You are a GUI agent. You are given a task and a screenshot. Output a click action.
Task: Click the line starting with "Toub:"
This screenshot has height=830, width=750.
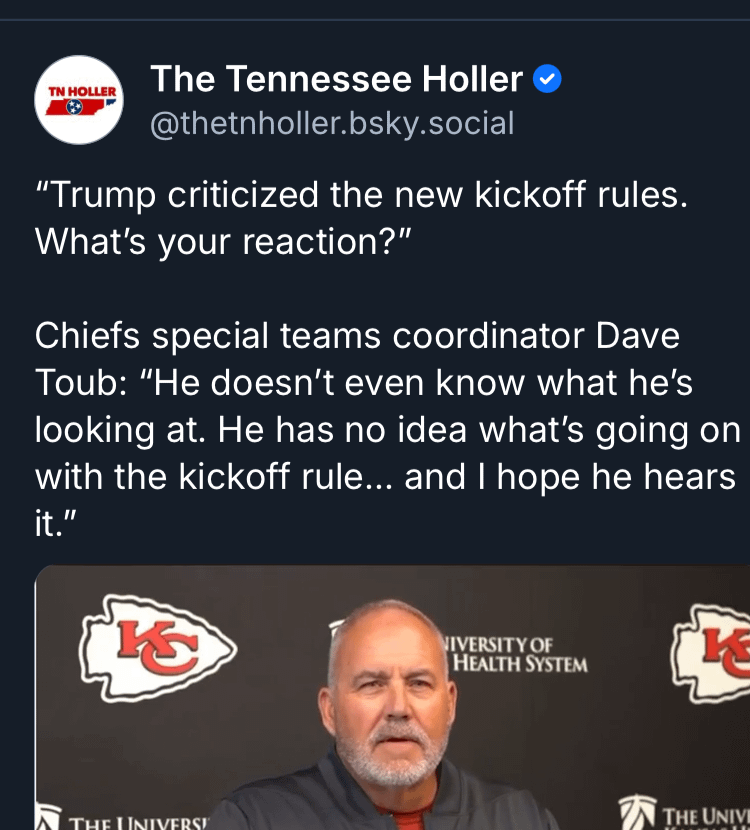pyautogui.click(x=364, y=383)
